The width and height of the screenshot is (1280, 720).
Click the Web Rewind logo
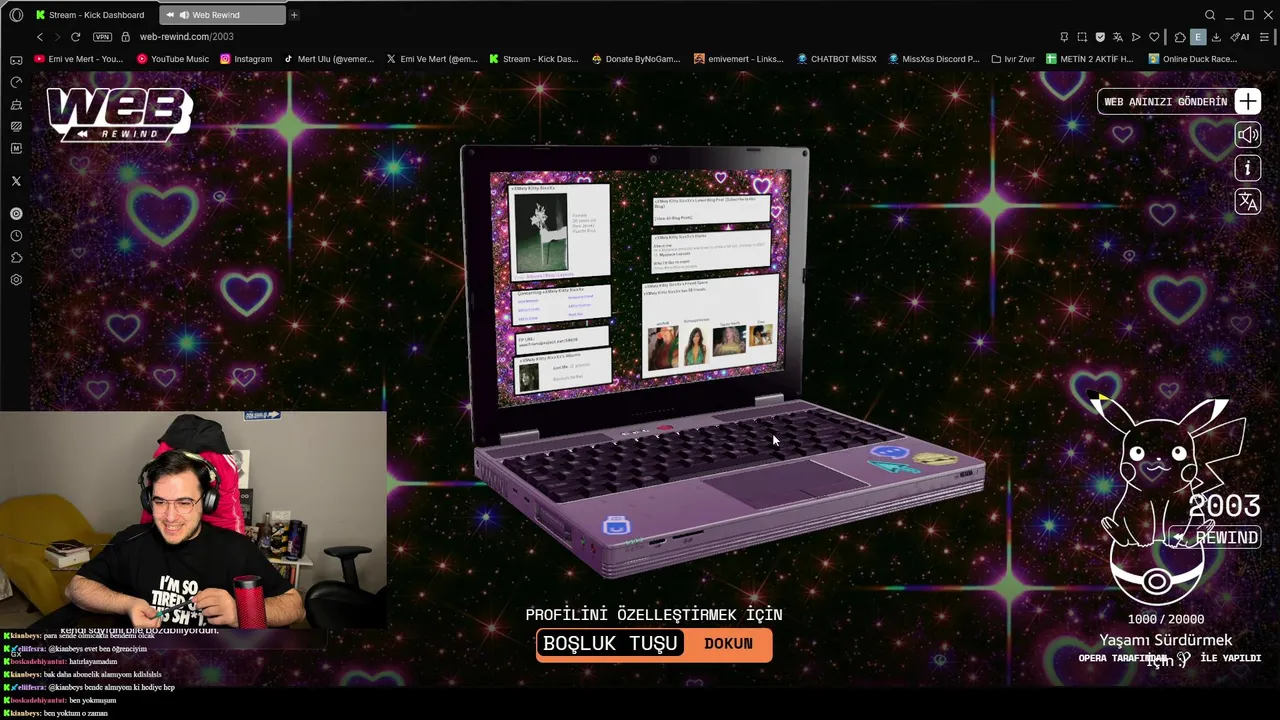click(x=119, y=114)
